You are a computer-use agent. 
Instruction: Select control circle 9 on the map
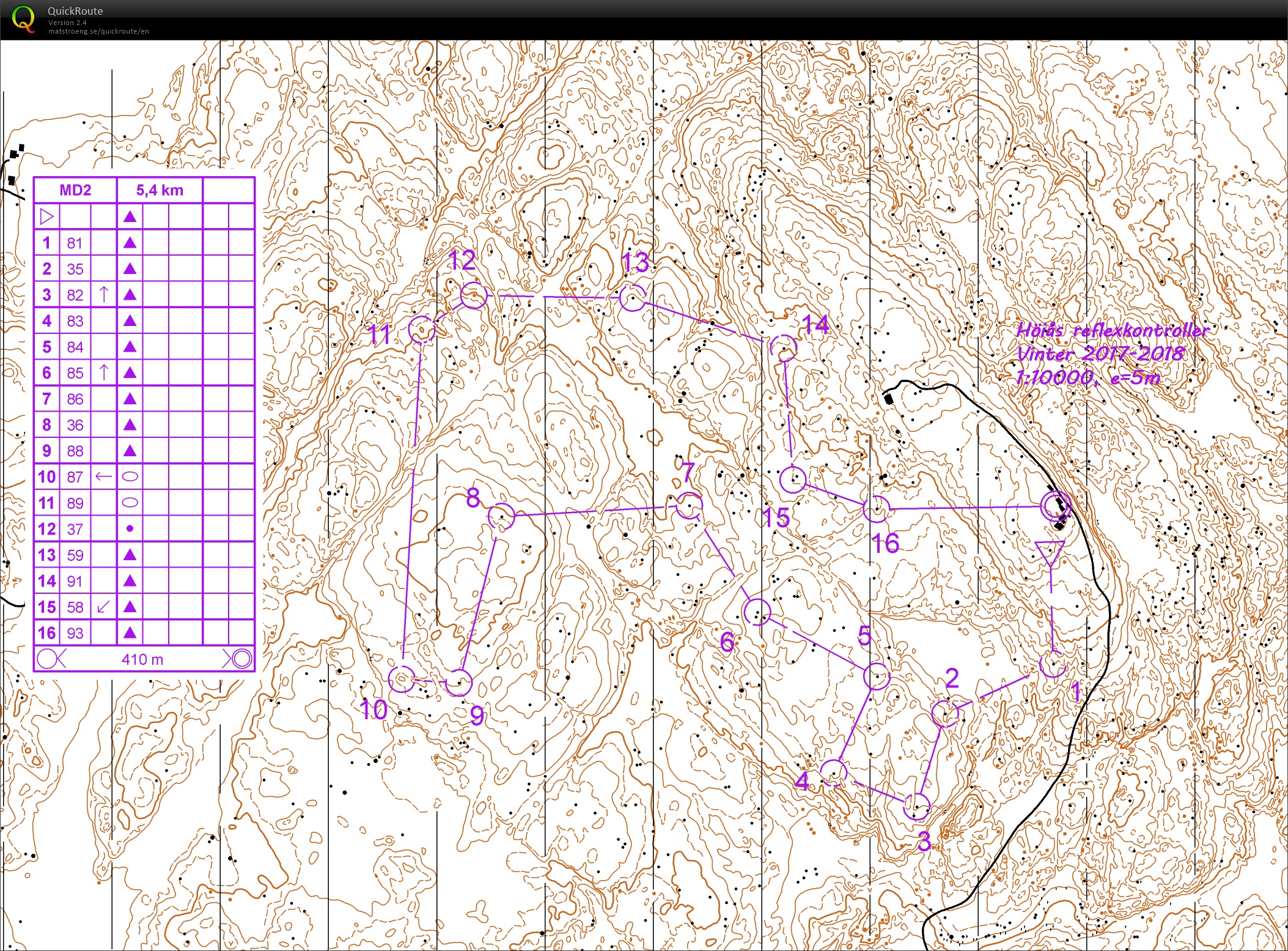(x=458, y=683)
